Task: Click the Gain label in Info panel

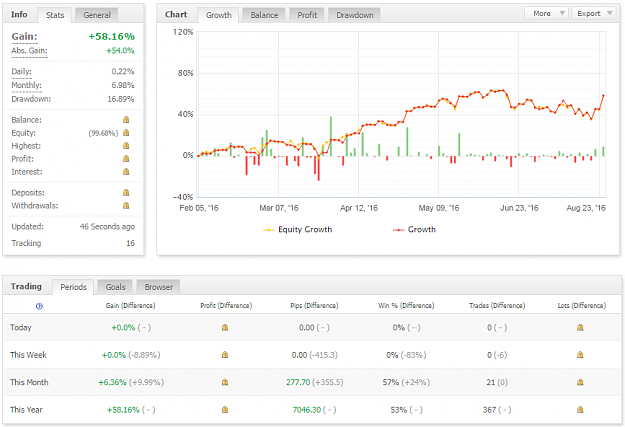Action: (24, 37)
